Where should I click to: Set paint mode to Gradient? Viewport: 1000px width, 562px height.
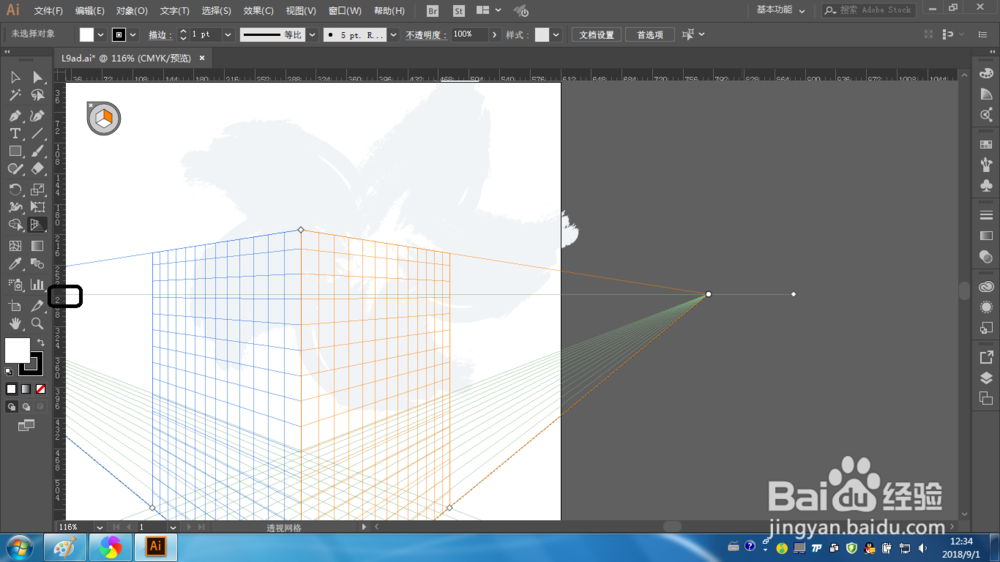click(x=26, y=389)
